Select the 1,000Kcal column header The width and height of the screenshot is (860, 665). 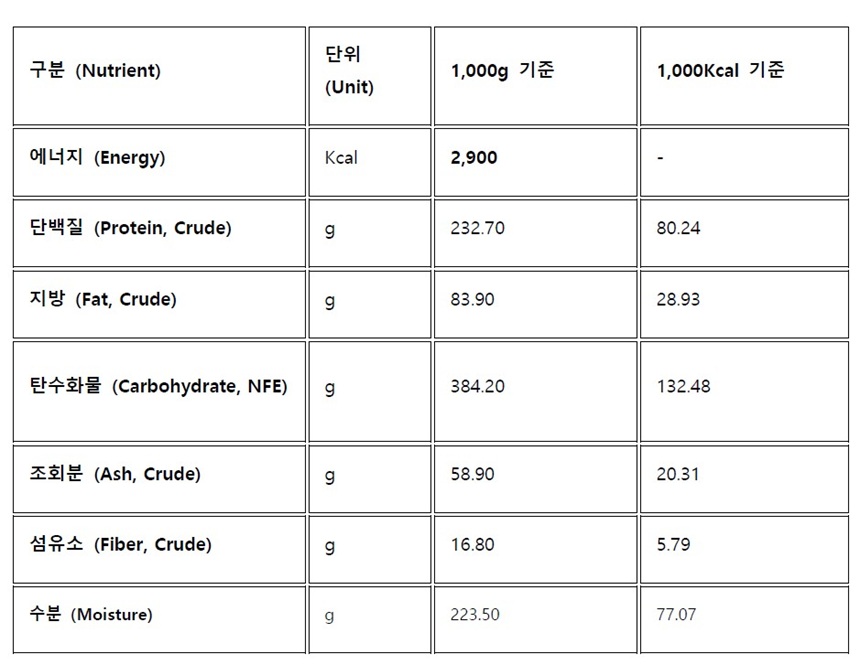[x=721, y=71]
